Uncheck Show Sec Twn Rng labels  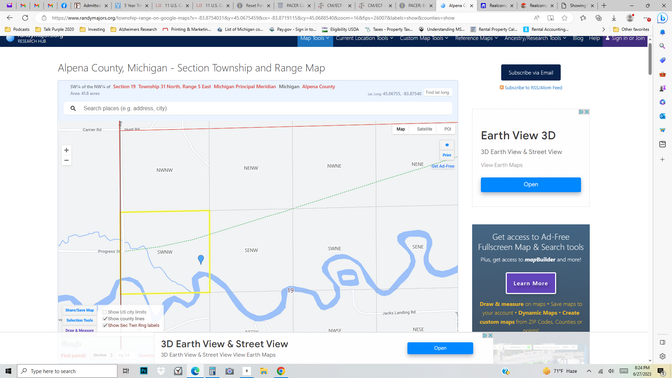click(105, 325)
